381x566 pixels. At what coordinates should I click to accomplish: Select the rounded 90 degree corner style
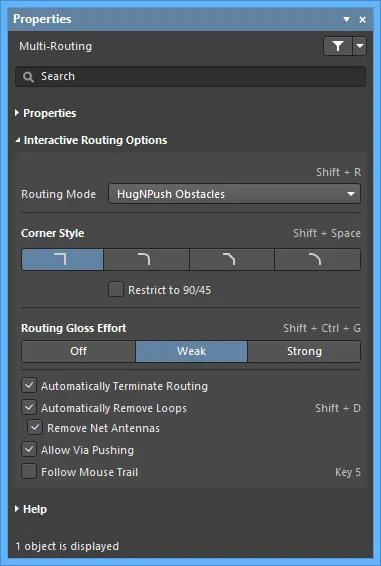pos(146,259)
